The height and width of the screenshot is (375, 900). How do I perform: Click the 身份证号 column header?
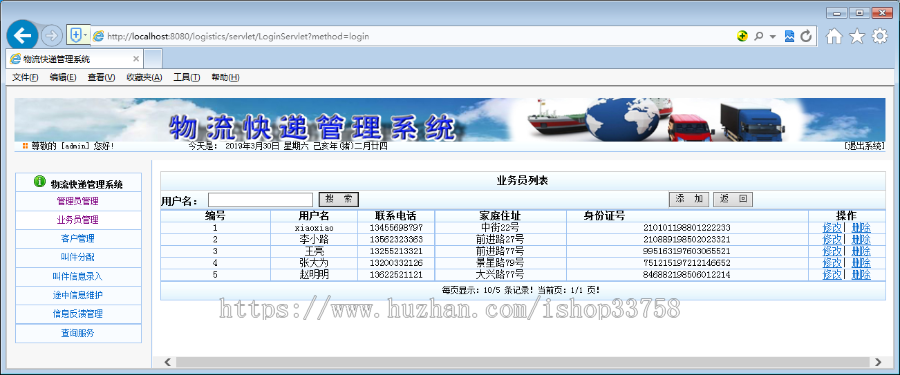(604, 216)
